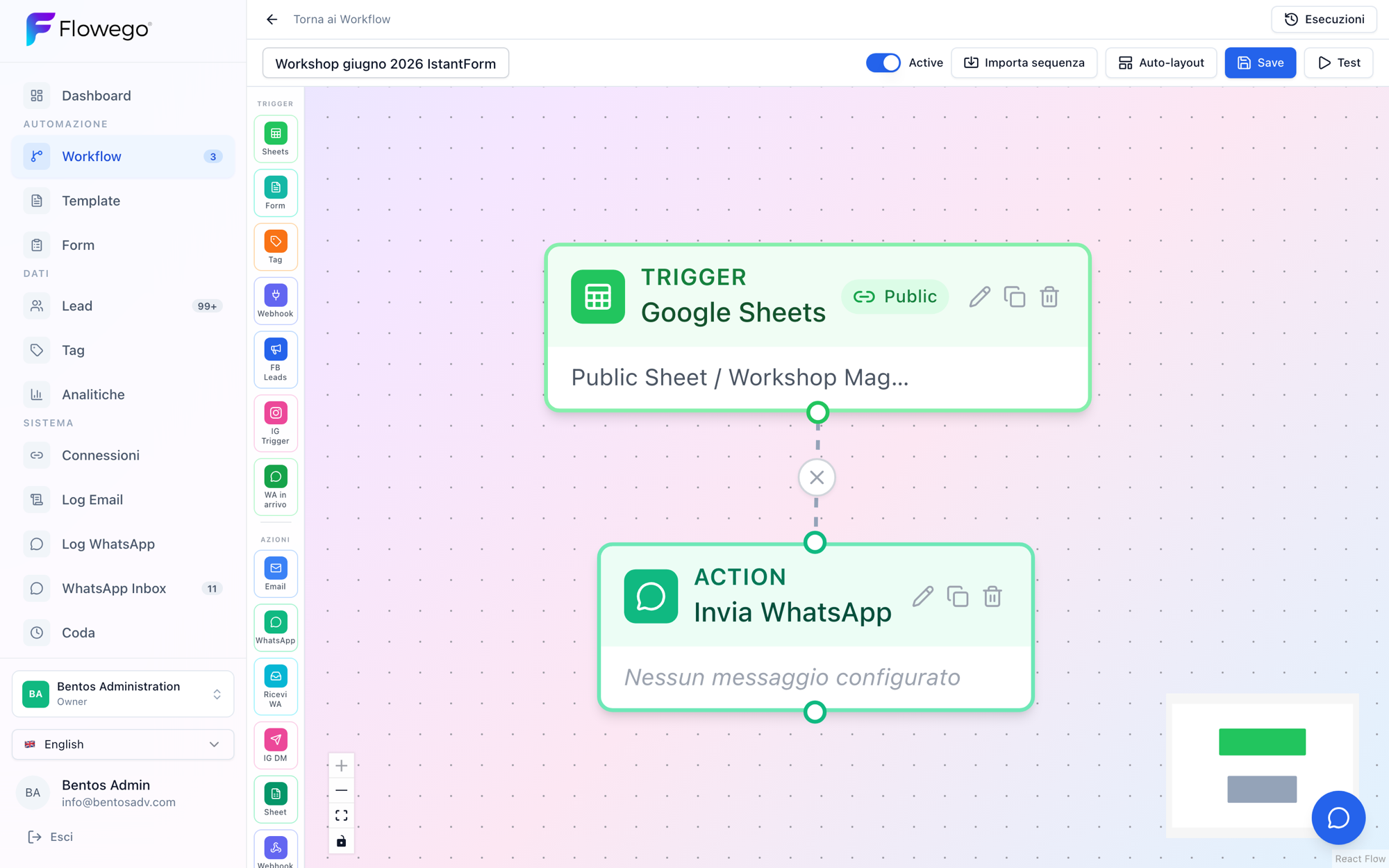Expand the English language dropdown
The width and height of the screenshot is (1389, 868).
point(123,744)
